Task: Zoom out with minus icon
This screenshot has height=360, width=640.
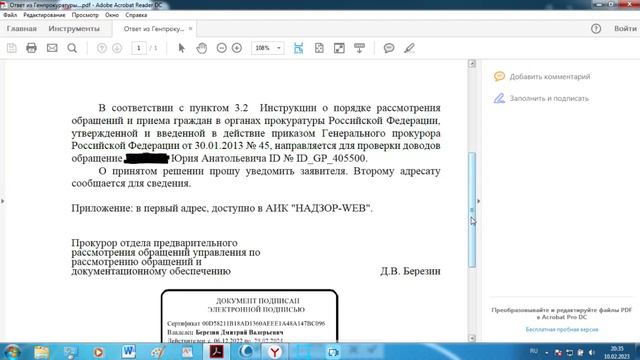Action: (x=221, y=48)
